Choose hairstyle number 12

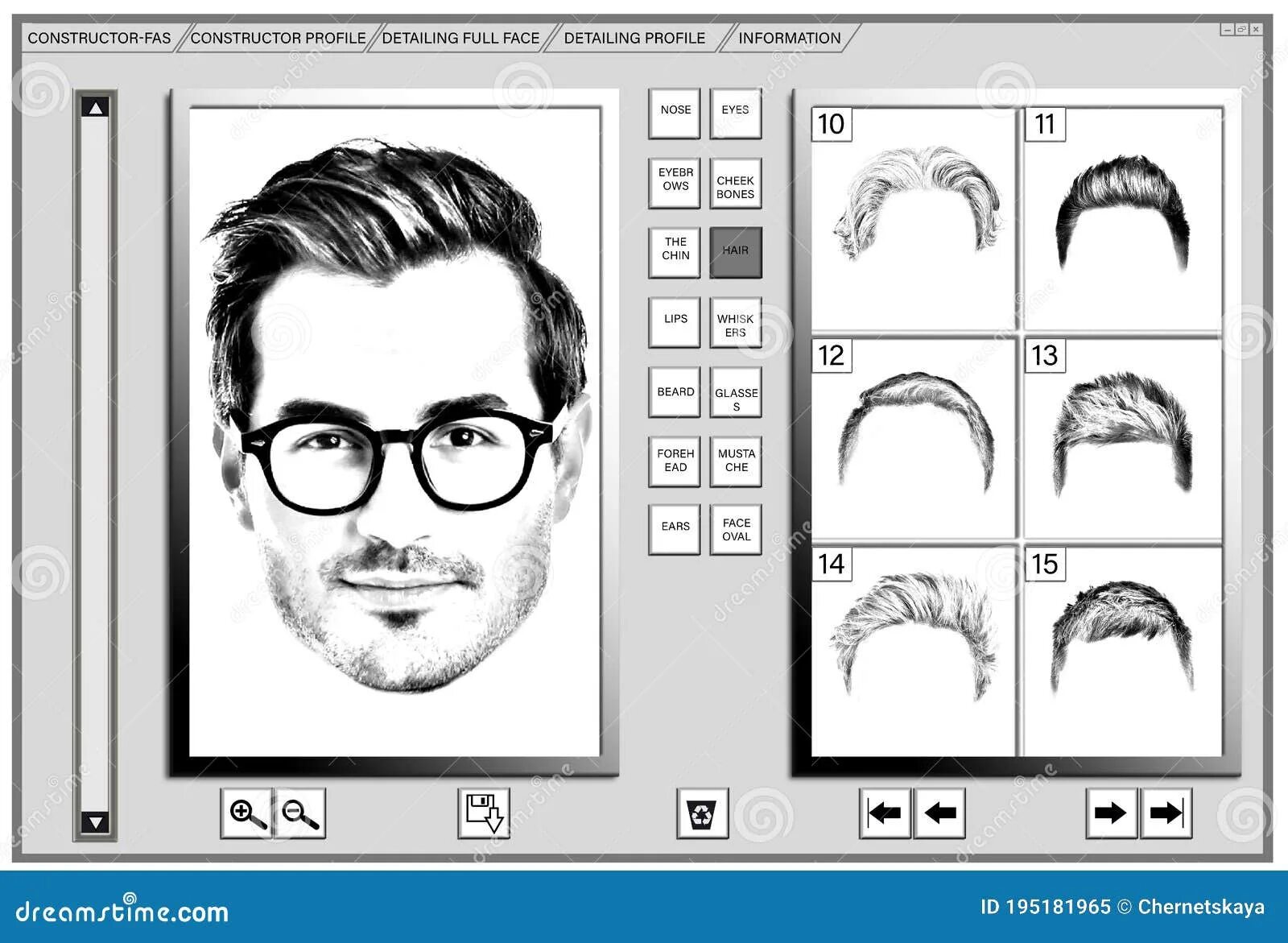[914, 438]
